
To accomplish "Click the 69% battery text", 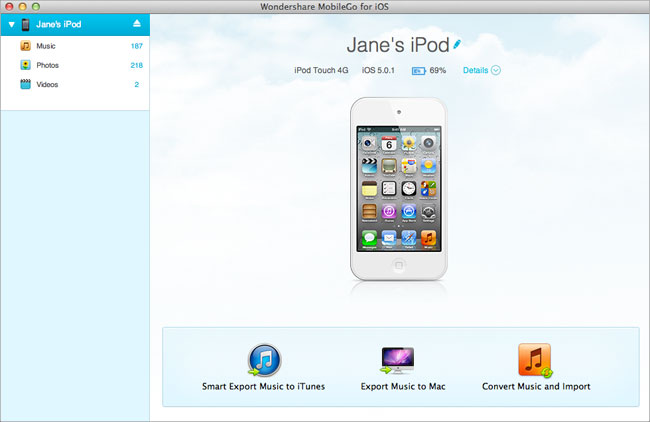I will tap(438, 70).
